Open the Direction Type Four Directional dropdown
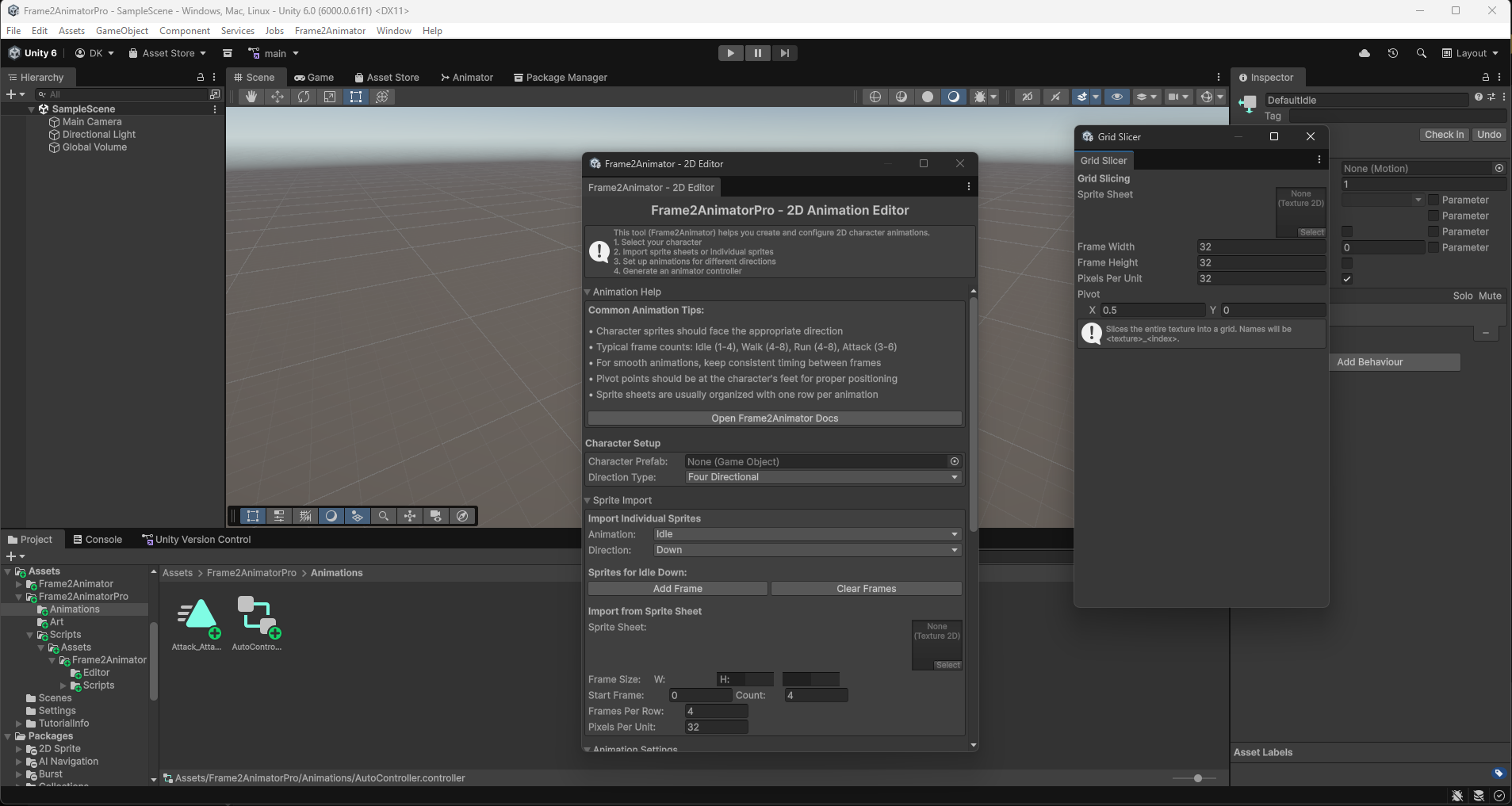The width and height of the screenshot is (1512, 806). (823, 477)
